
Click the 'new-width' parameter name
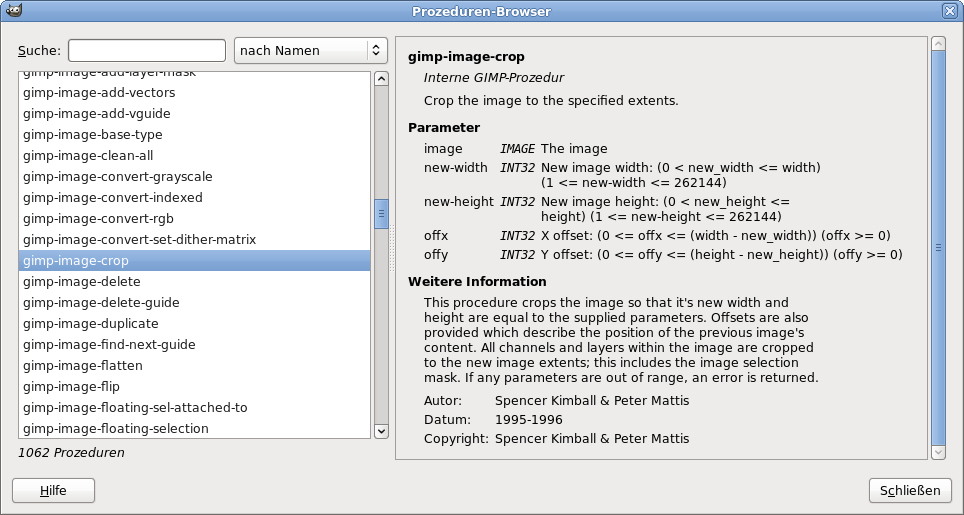tap(456, 168)
